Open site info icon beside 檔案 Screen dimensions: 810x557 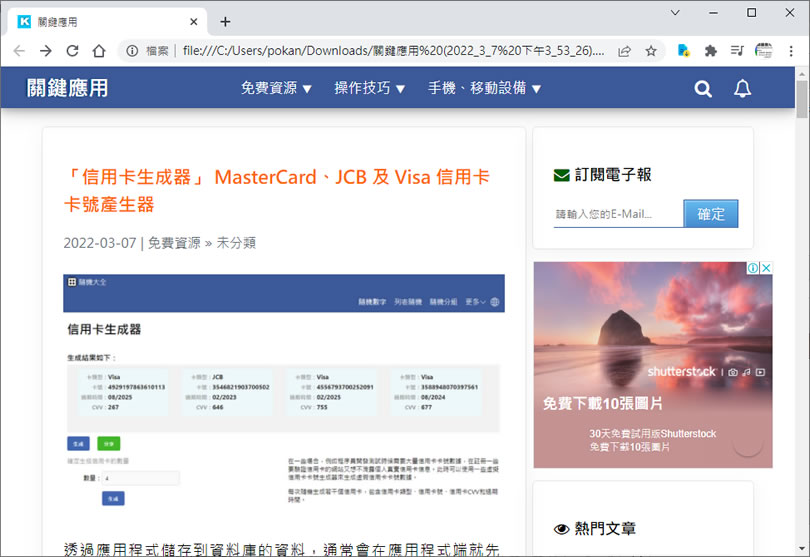tap(132, 51)
